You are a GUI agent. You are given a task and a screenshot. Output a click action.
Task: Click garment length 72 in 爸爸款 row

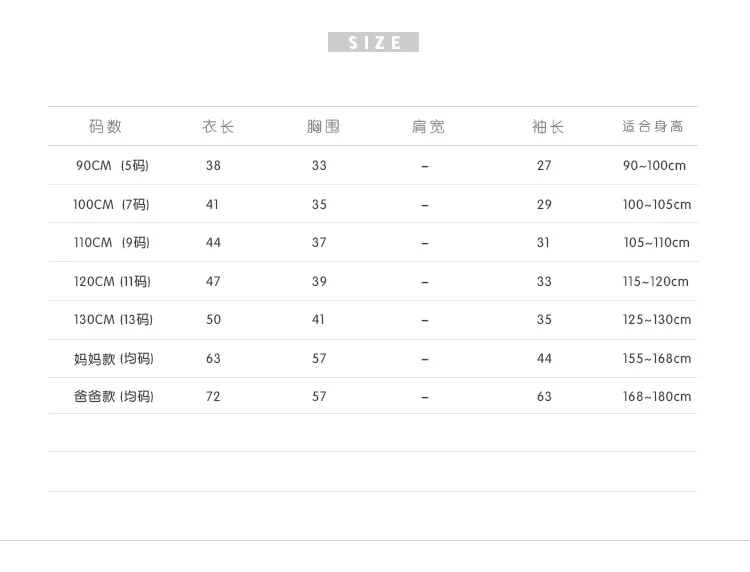tap(213, 396)
